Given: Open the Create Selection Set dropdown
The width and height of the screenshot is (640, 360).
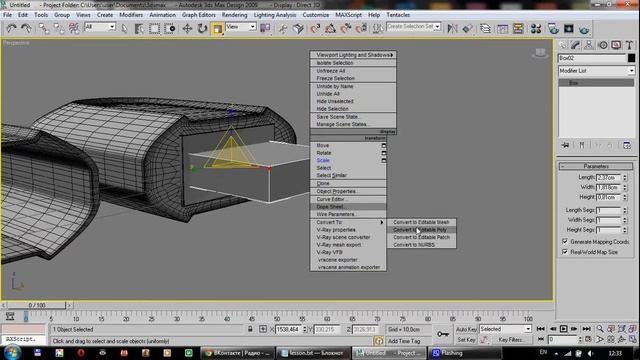Looking at the screenshot, I should pyautogui.click(x=413, y=27).
